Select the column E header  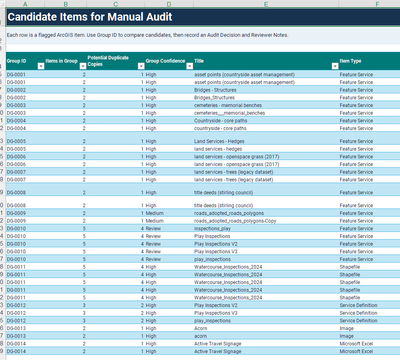click(x=266, y=4)
